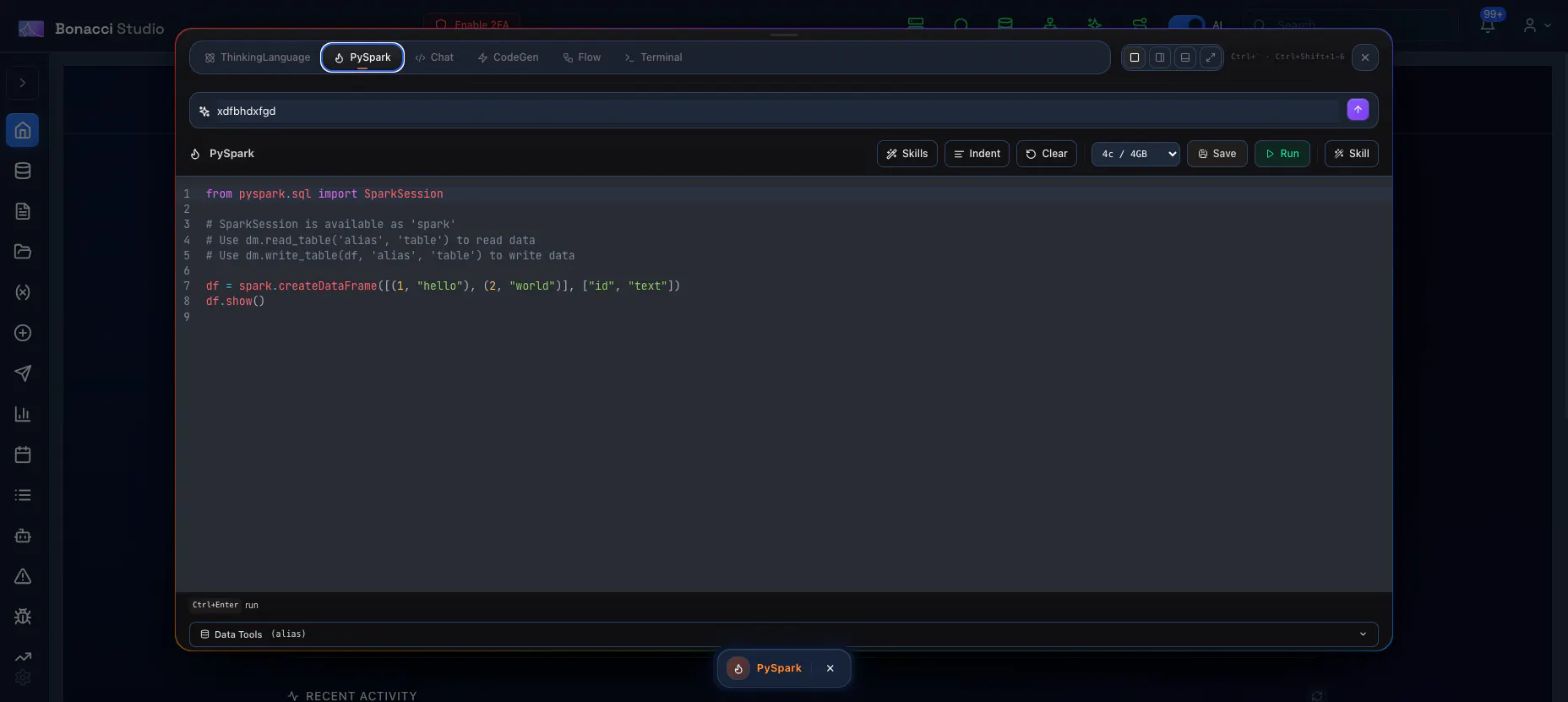Open the 4c / 4GB resource dropdown
Image resolution: width=1568 pixels, height=702 pixels.
pyautogui.click(x=1135, y=154)
